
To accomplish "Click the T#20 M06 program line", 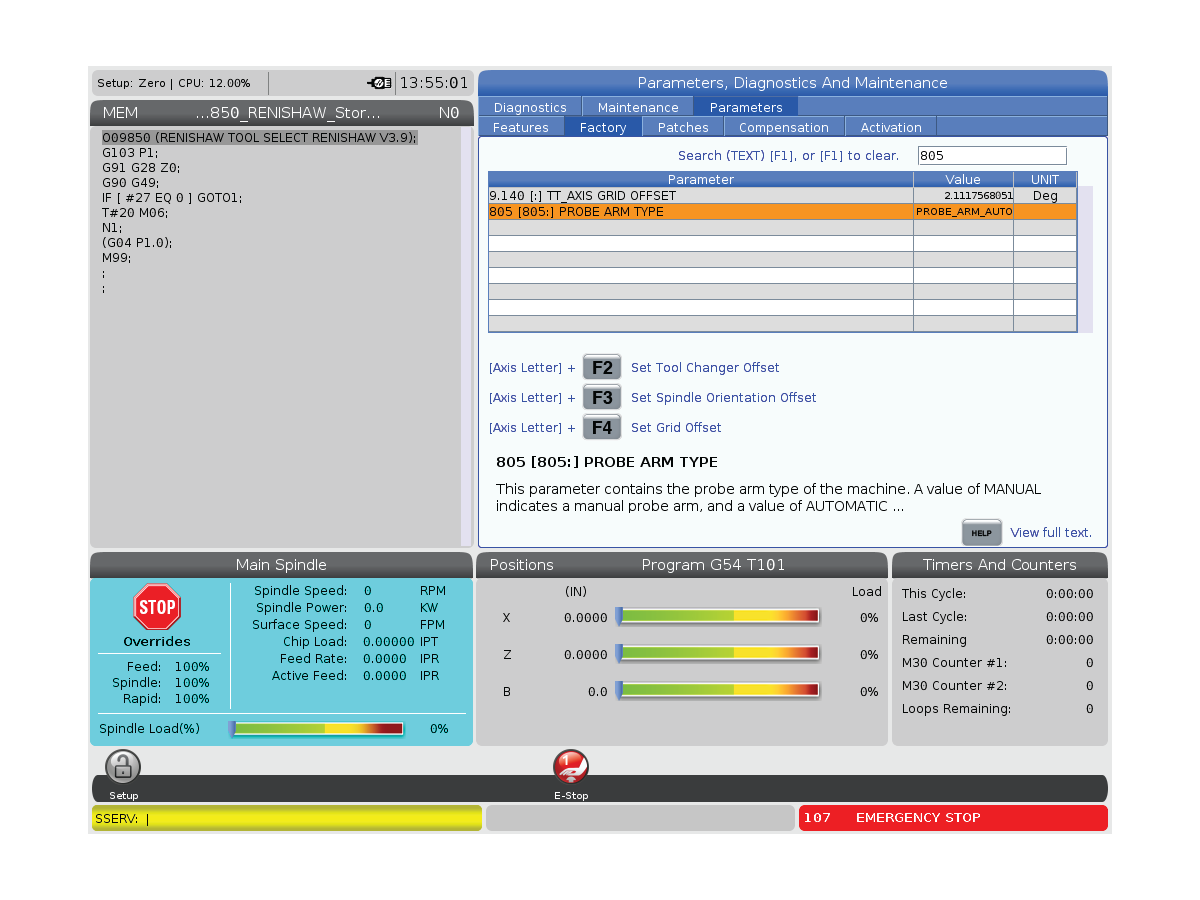I will coord(135,212).
